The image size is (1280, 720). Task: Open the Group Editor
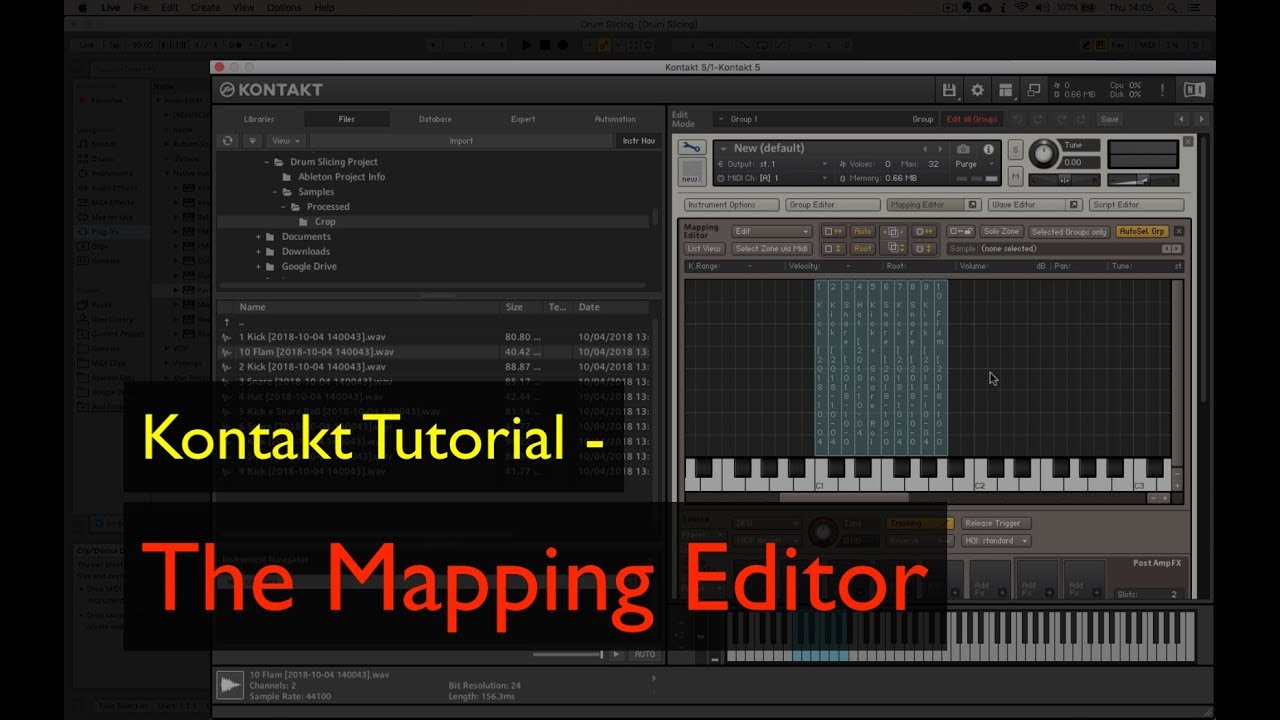pyautogui.click(x=832, y=205)
